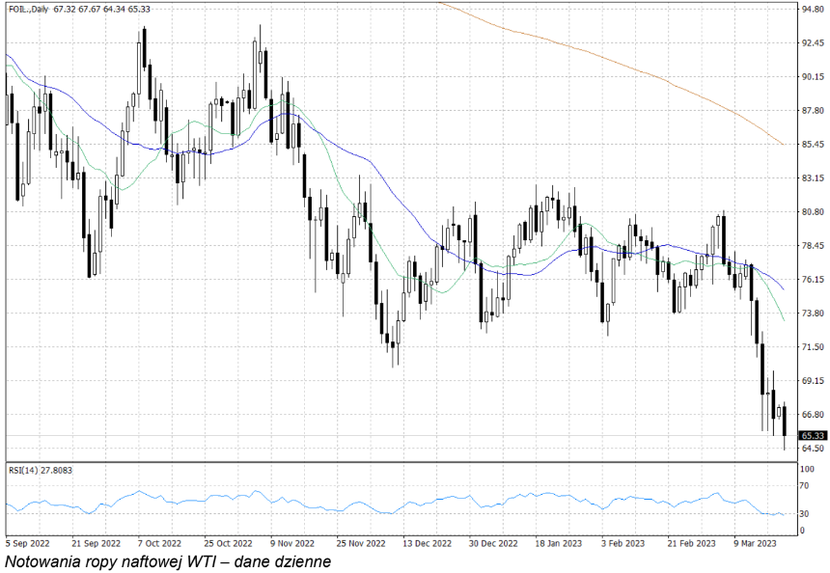Click the FOIL.,Daily chart title text
This screenshot has width=830, height=573.
coord(28,9)
